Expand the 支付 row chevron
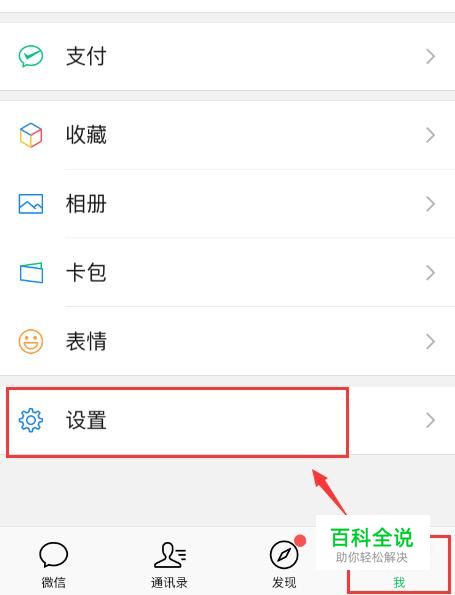 [430, 57]
